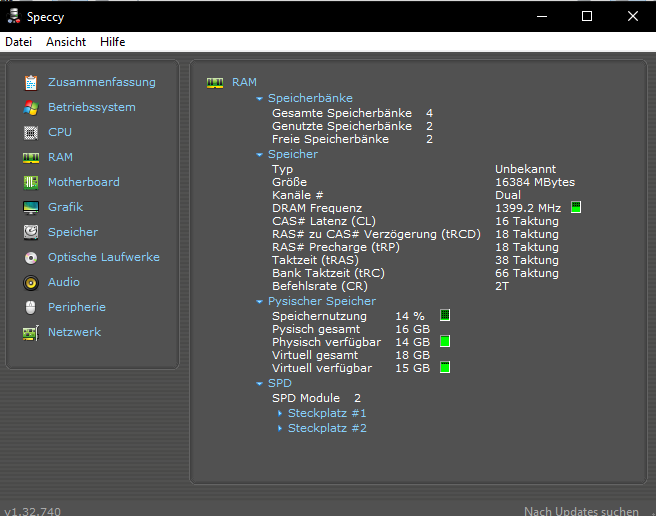Click Befehlsrate (CR) value 2T
The height and width of the screenshot is (516, 656).
(x=502, y=286)
